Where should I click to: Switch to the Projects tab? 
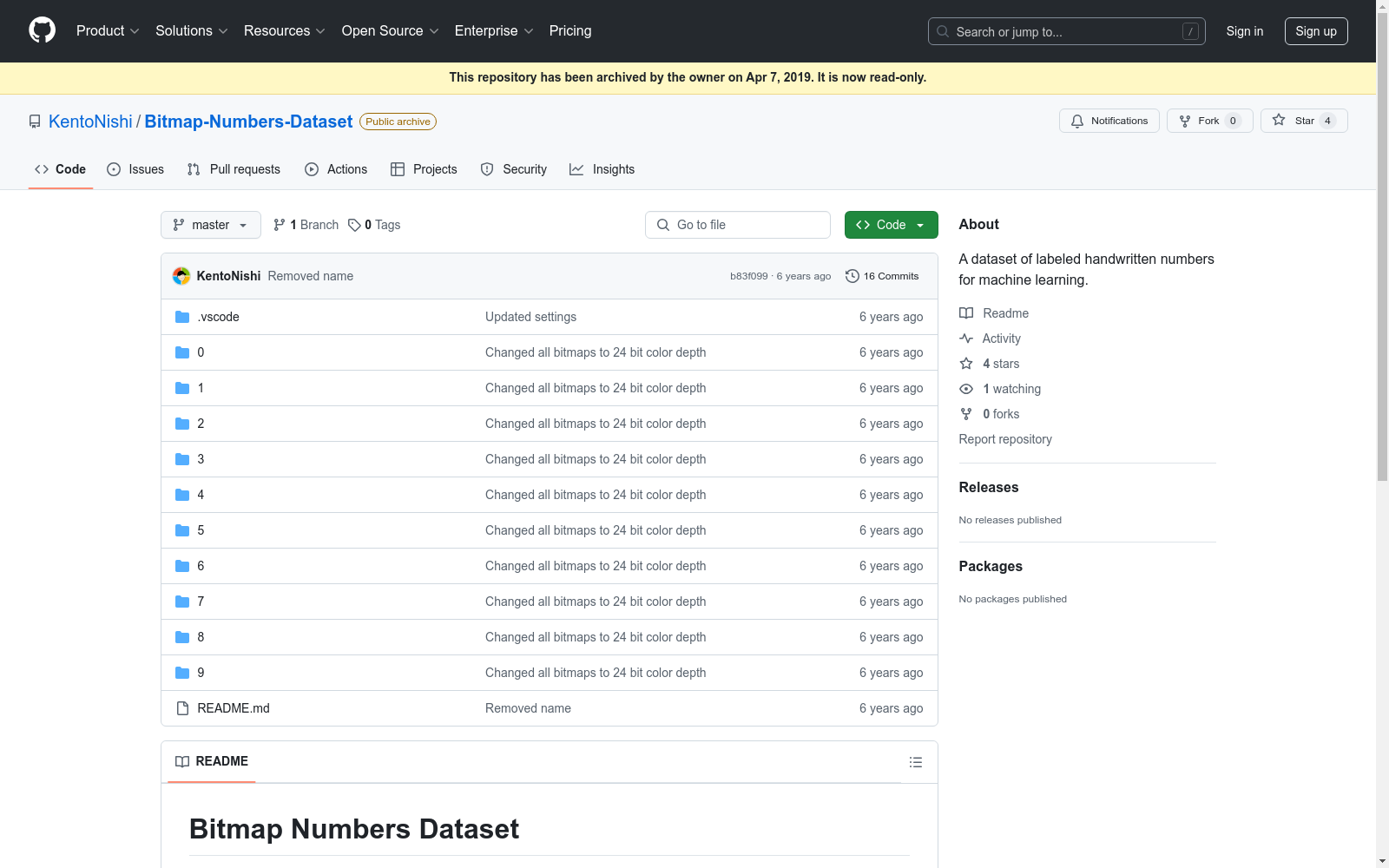pyautogui.click(x=424, y=169)
